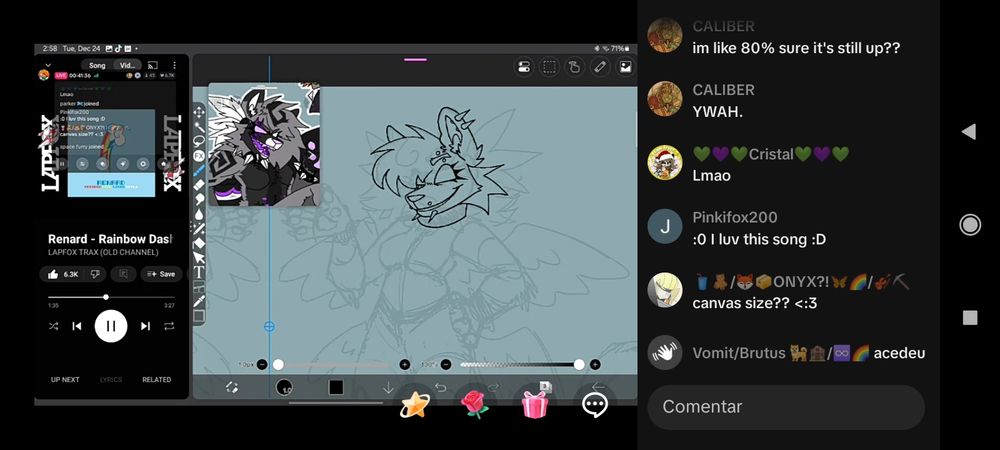Open the stabilizer hand icon settings
The height and width of the screenshot is (450, 1000).
pyautogui.click(x=574, y=67)
